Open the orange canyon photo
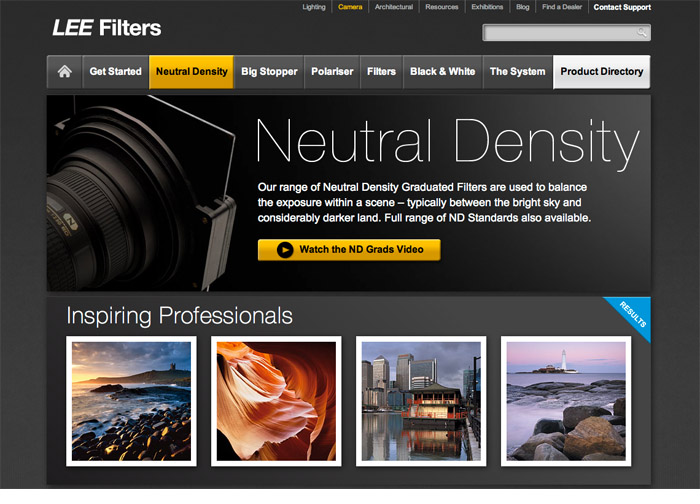The image size is (700, 504). click(276, 401)
